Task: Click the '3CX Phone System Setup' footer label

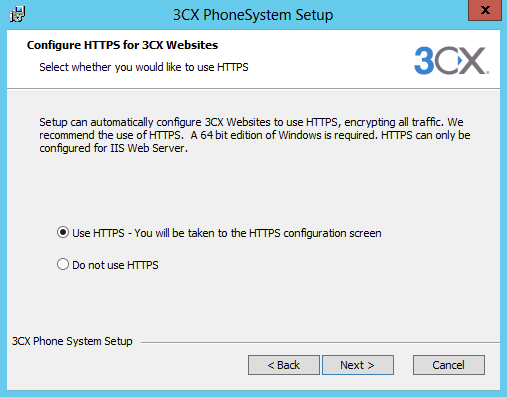Action: click(72, 341)
